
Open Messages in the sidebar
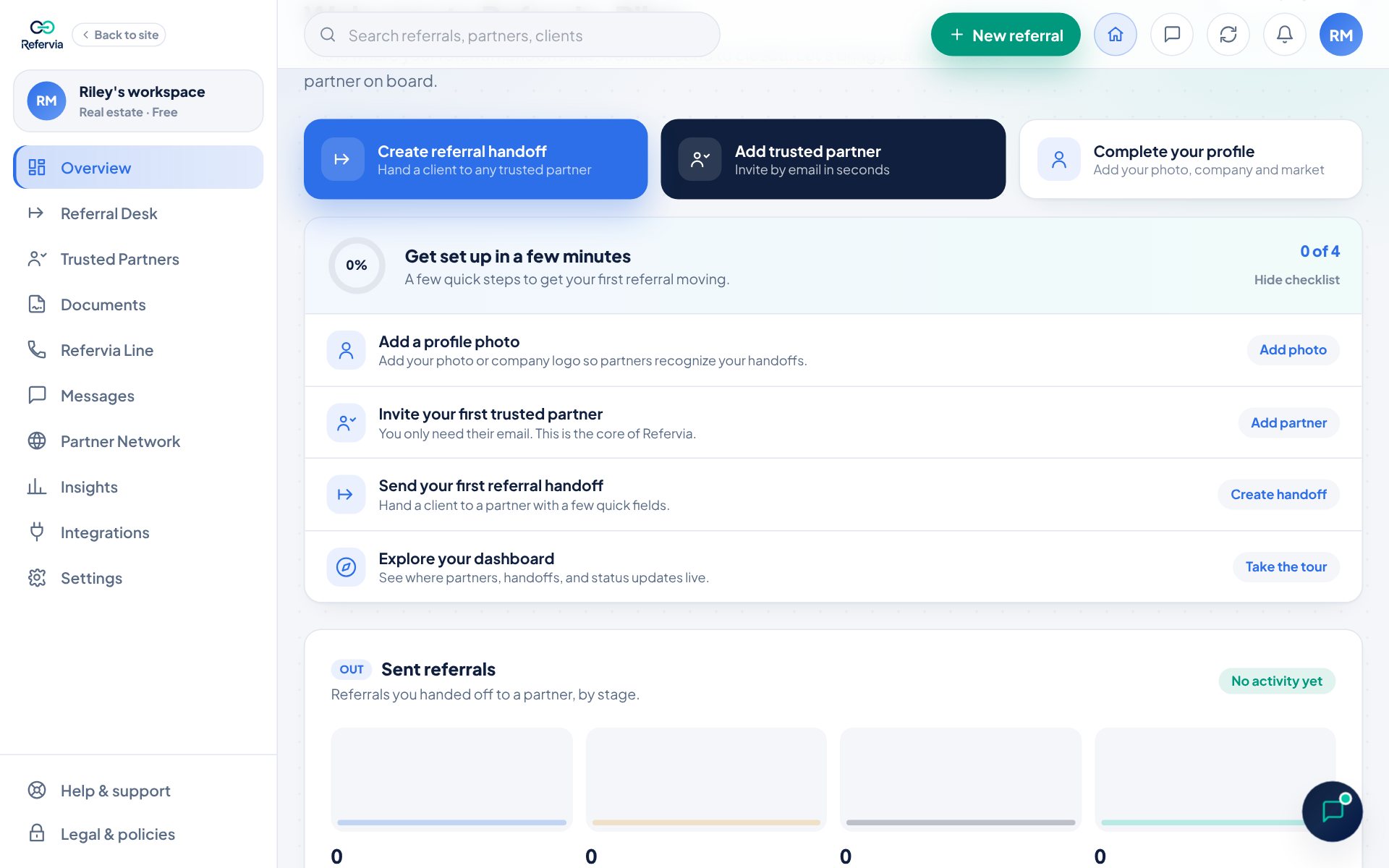pyautogui.click(x=138, y=396)
